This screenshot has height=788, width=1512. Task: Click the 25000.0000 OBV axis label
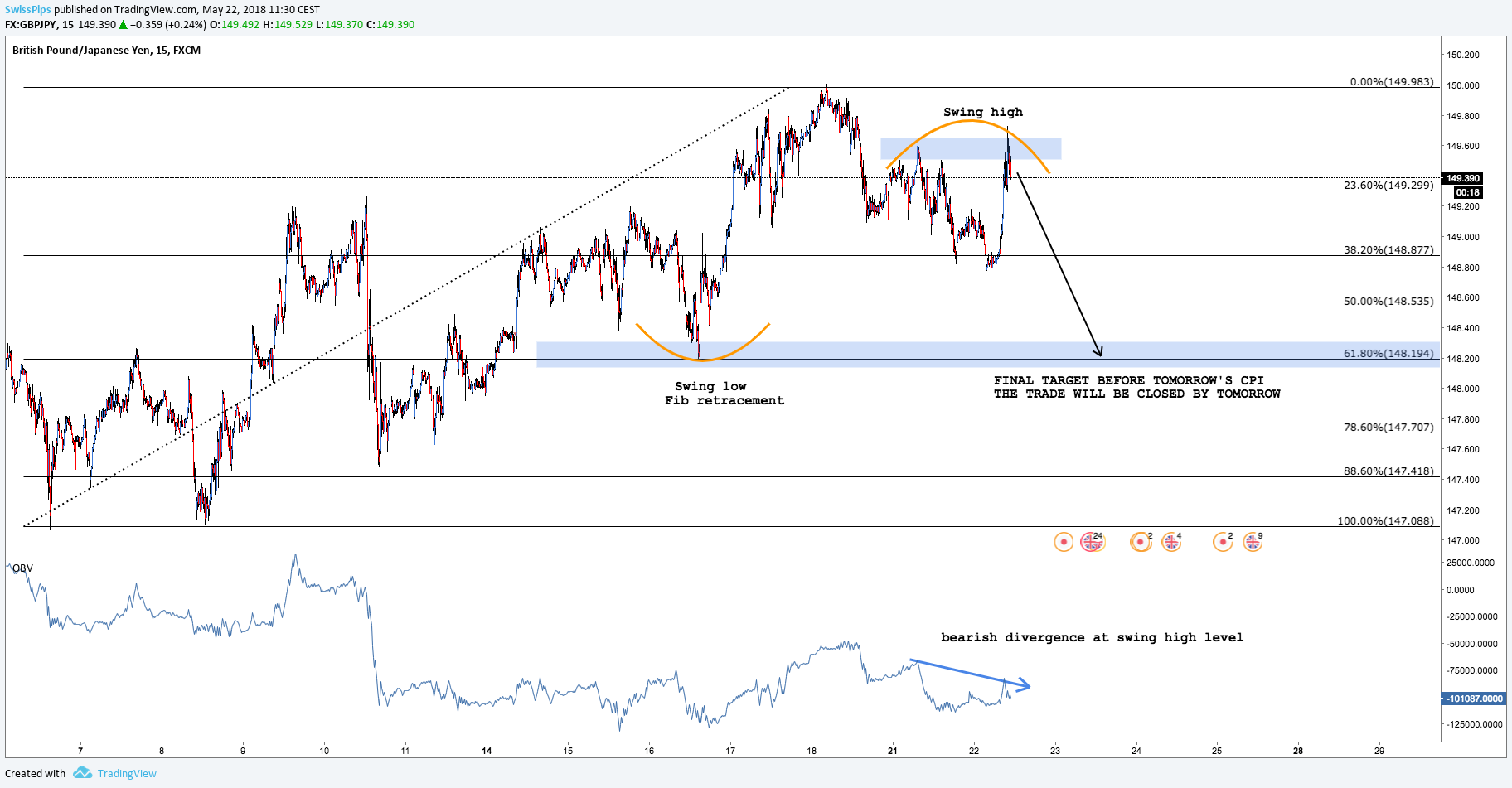coord(1471,563)
